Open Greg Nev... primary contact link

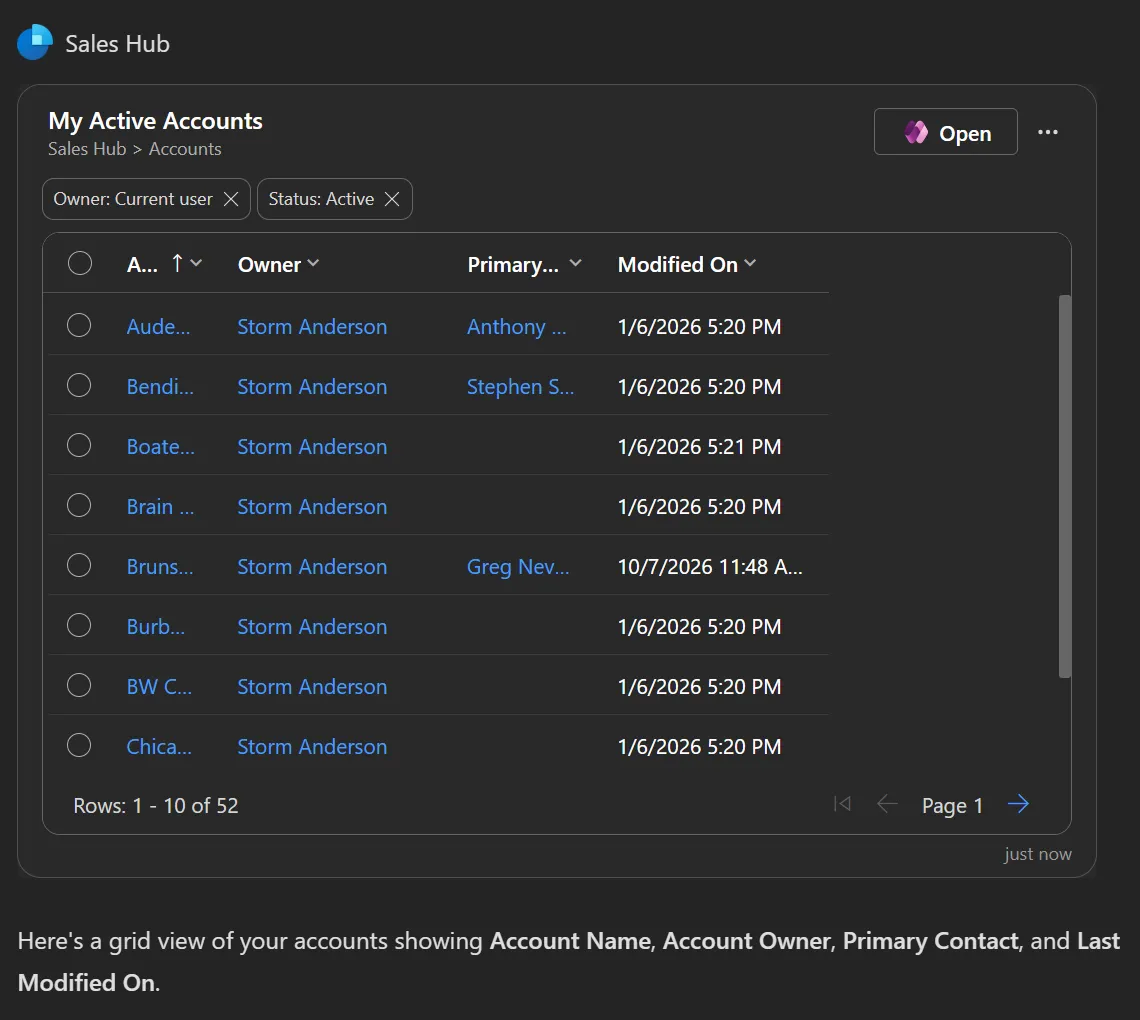click(x=518, y=566)
